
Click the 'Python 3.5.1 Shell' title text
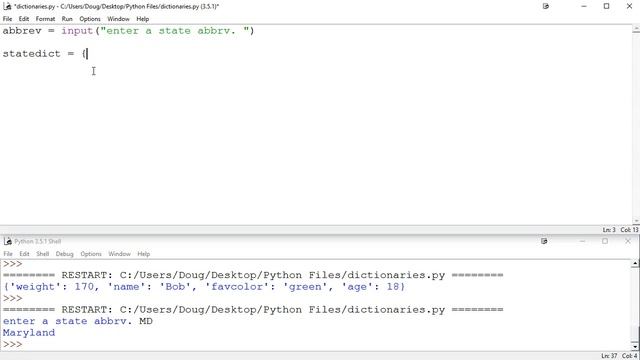(38, 241)
